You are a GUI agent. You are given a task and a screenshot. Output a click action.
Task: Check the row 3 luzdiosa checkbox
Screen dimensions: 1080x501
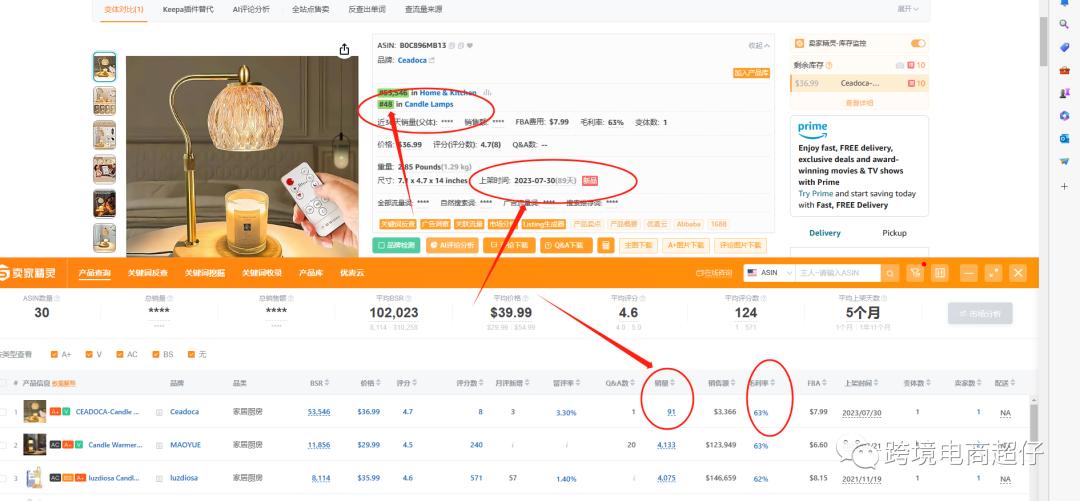tap(3, 478)
